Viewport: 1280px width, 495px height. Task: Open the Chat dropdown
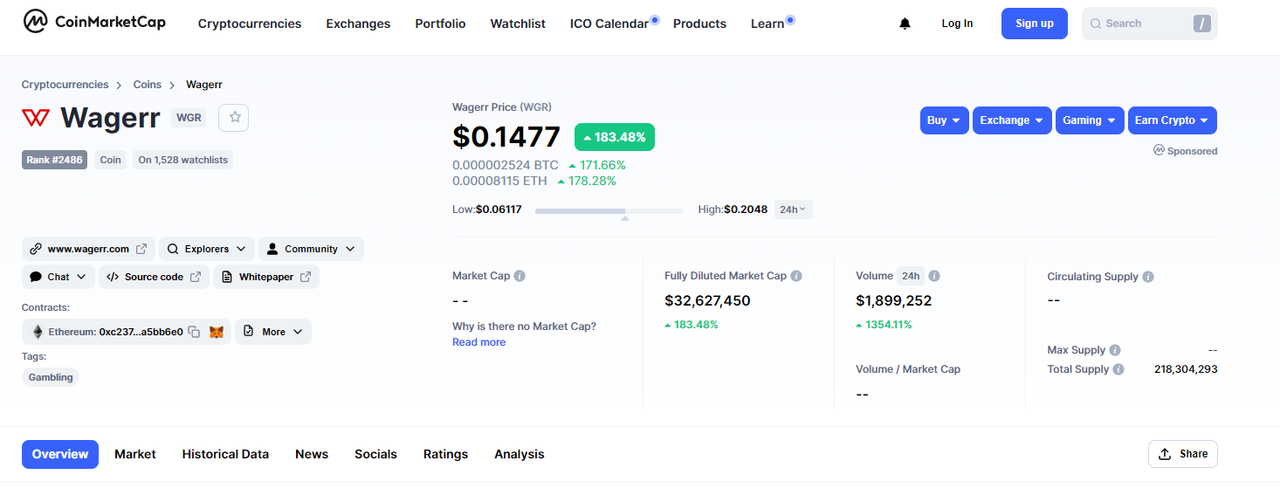tap(58, 277)
